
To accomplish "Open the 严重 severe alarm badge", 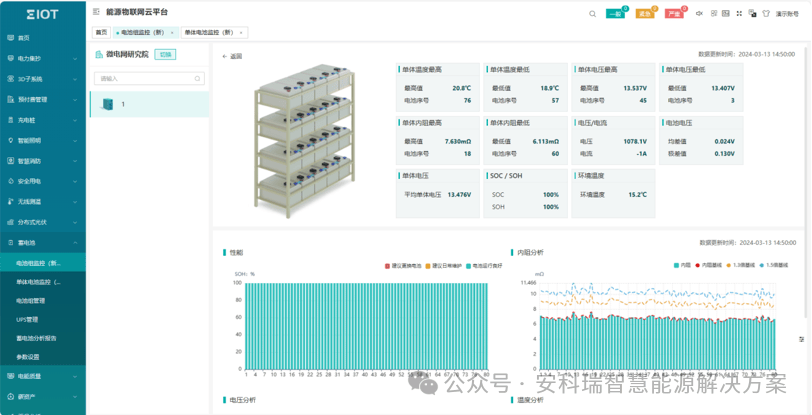I will [x=674, y=14].
